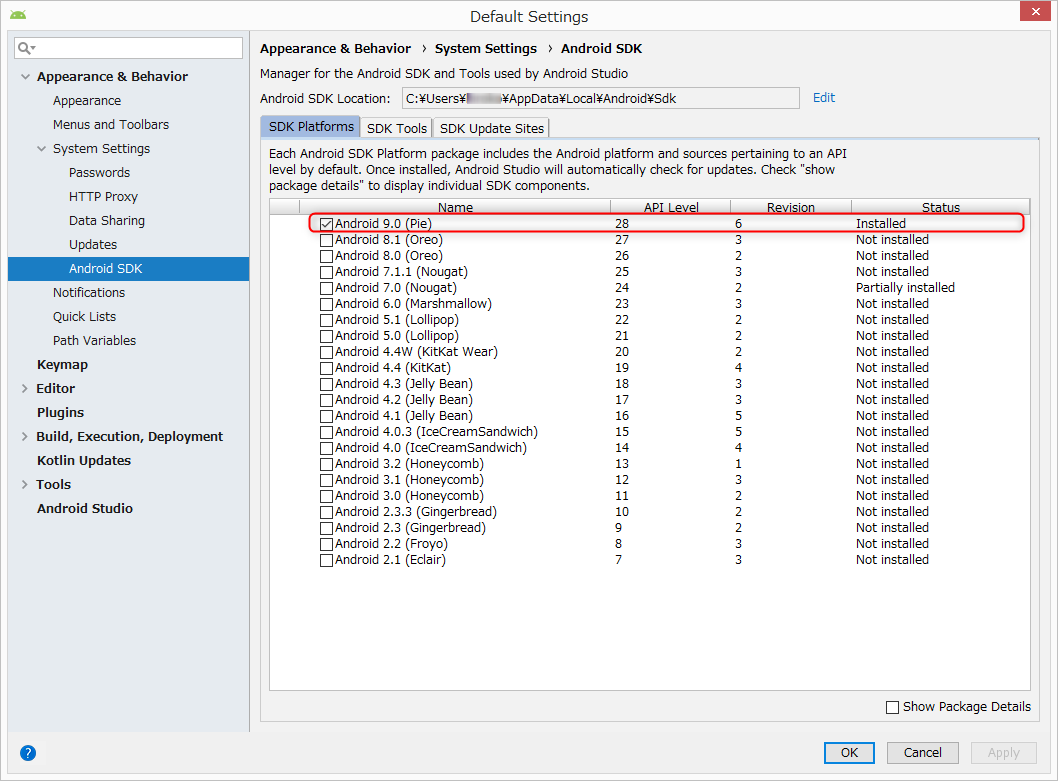
Task: Check the Android 4.4 (KitKat) checkbox
Action: (x=327, y=368)
